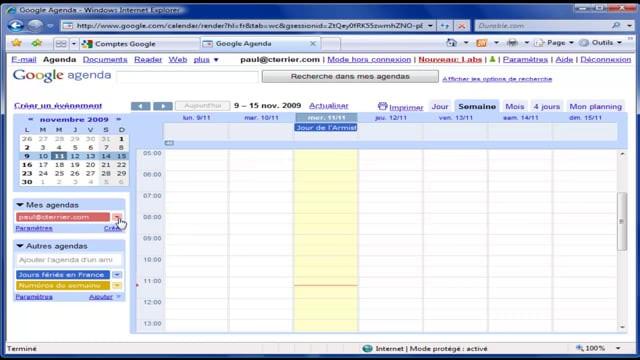Image resolution: width=640 pixels, height=360 pixels.
Task: Click the Internet zone globe icon
Action: pos(367,348)
